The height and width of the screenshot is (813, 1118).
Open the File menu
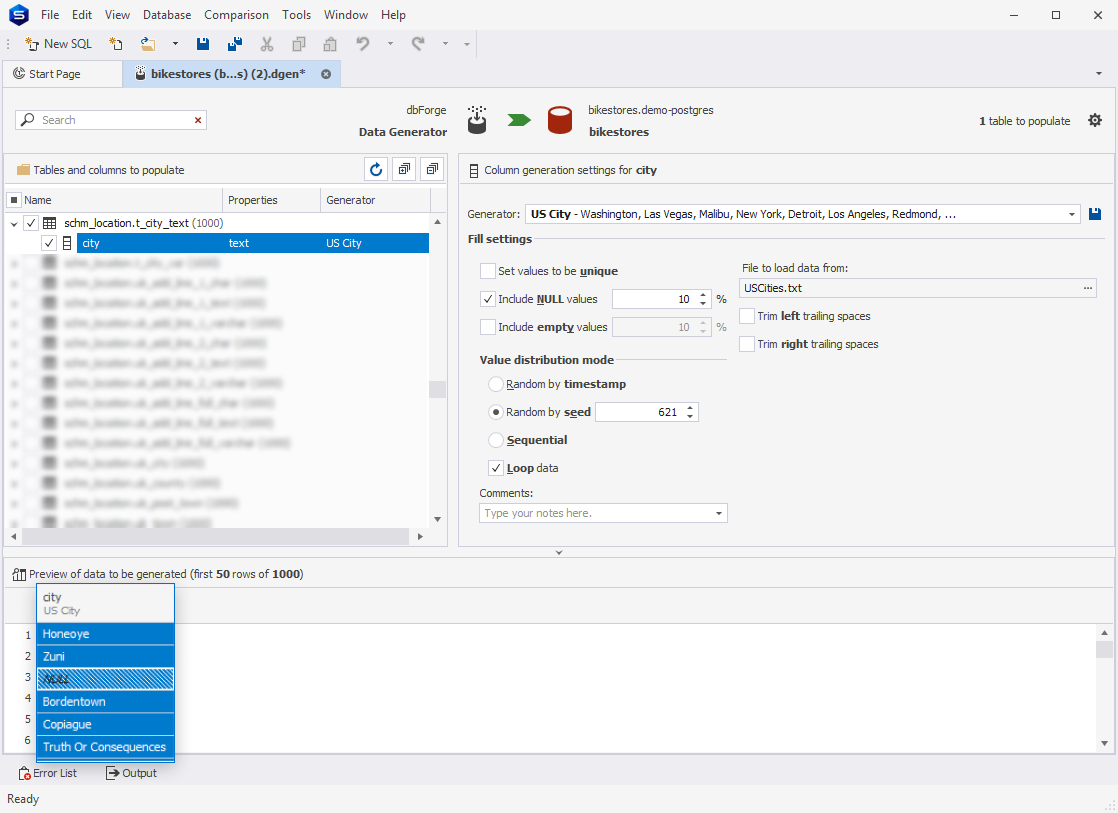click(x=50, y=15)
